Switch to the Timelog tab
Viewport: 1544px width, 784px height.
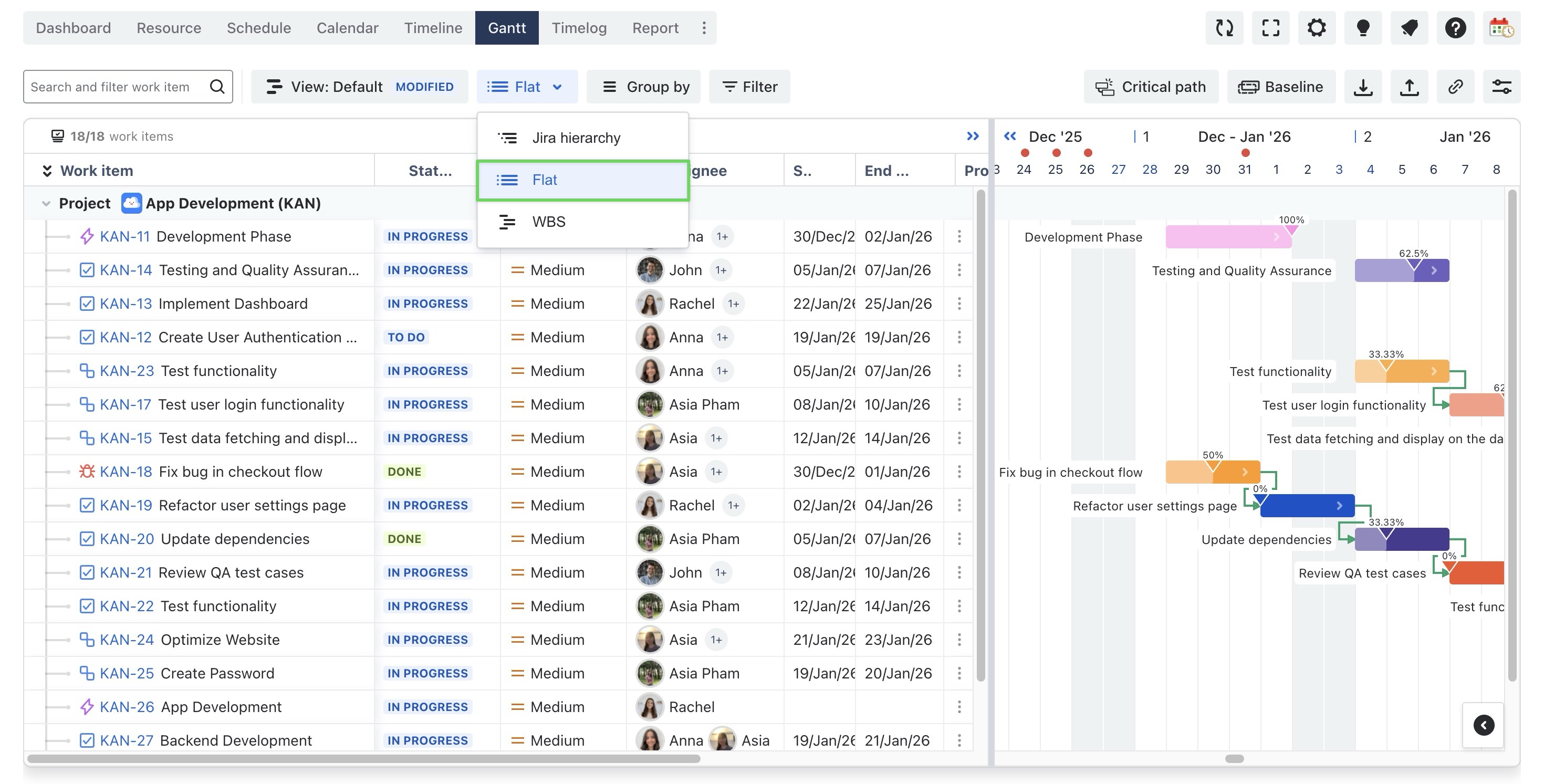[579, 28]
